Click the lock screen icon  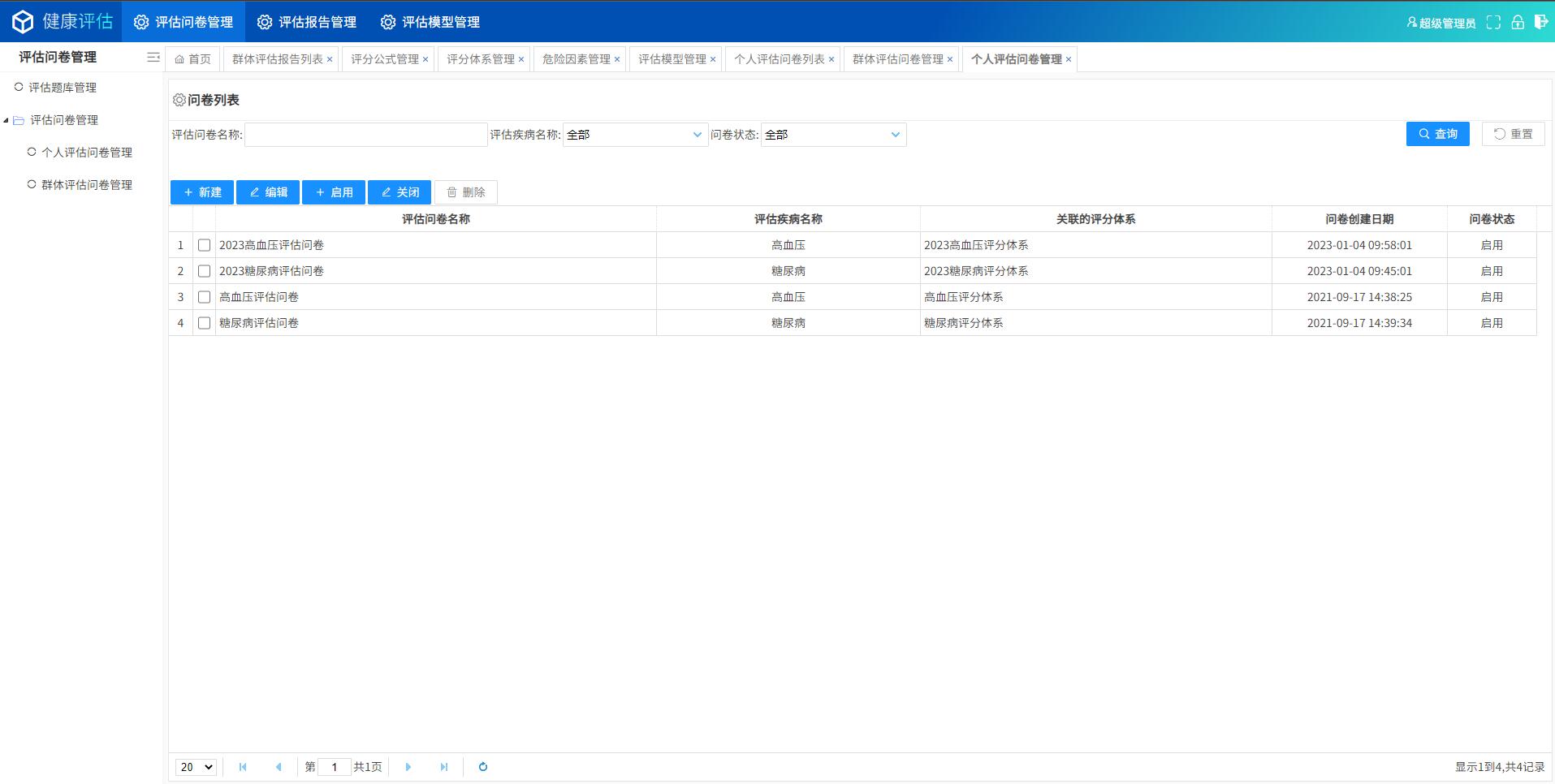pyautogui.click(x=1518, y=23)
